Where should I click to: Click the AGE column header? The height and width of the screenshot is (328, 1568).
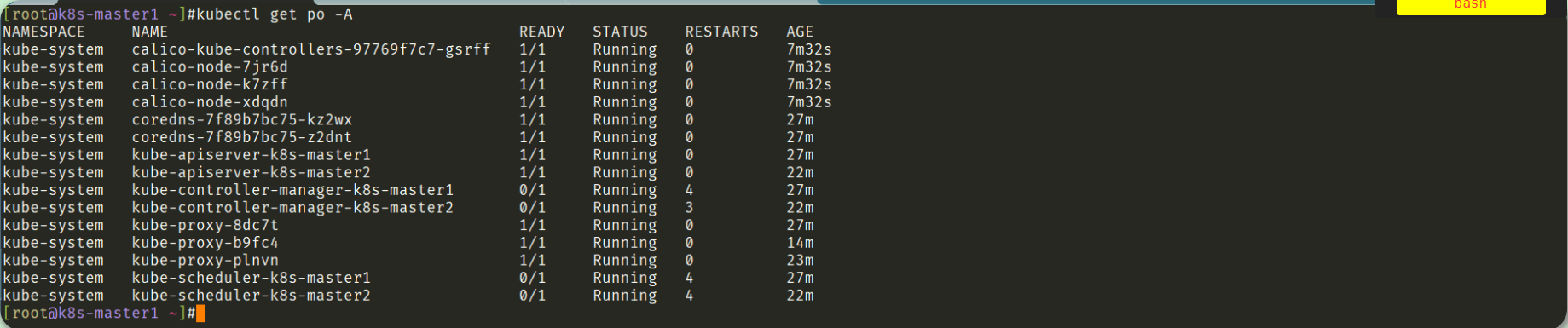coord(800,32)
